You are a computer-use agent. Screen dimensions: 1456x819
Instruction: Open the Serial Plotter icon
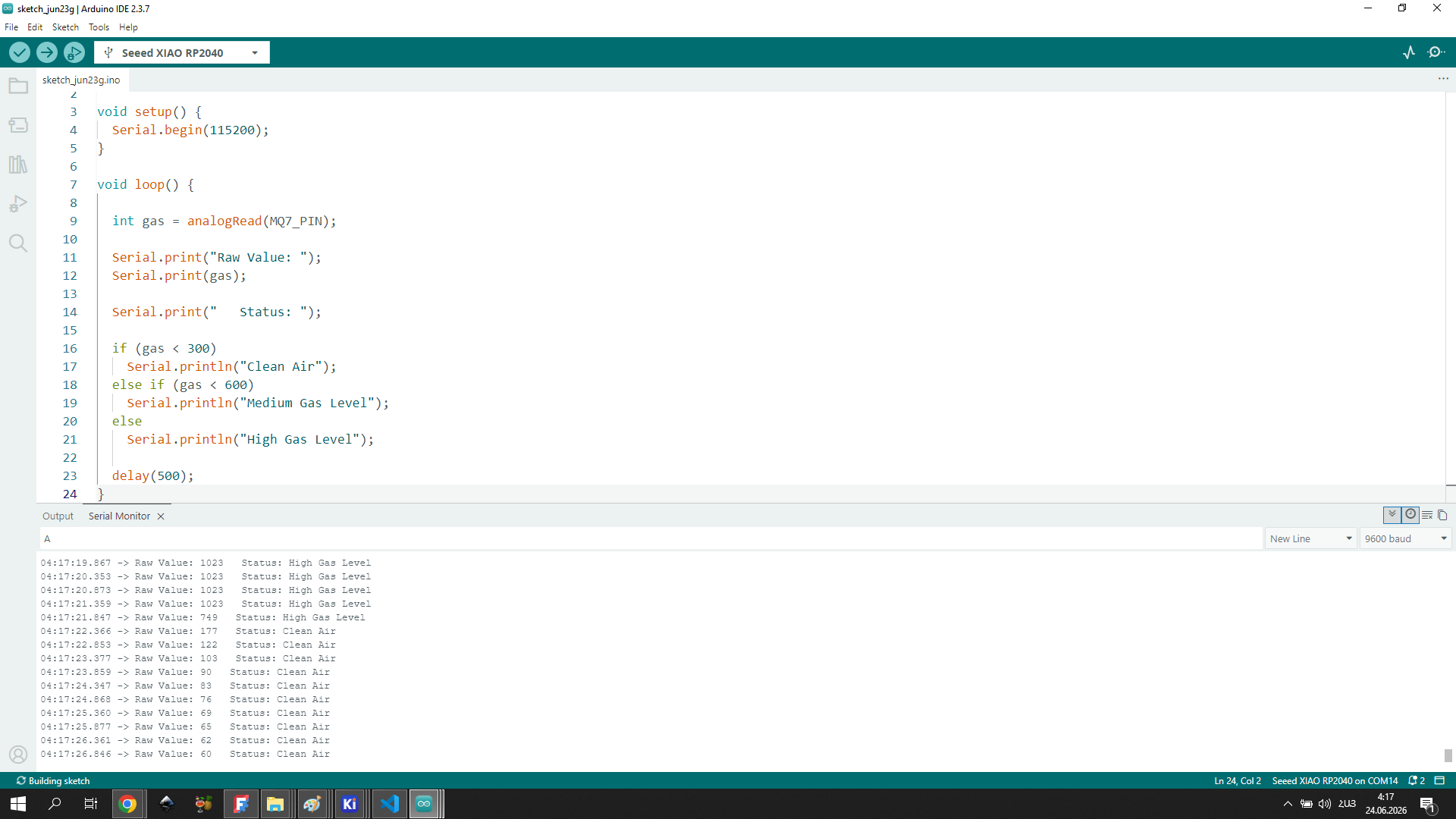(x=1409, y=52)
